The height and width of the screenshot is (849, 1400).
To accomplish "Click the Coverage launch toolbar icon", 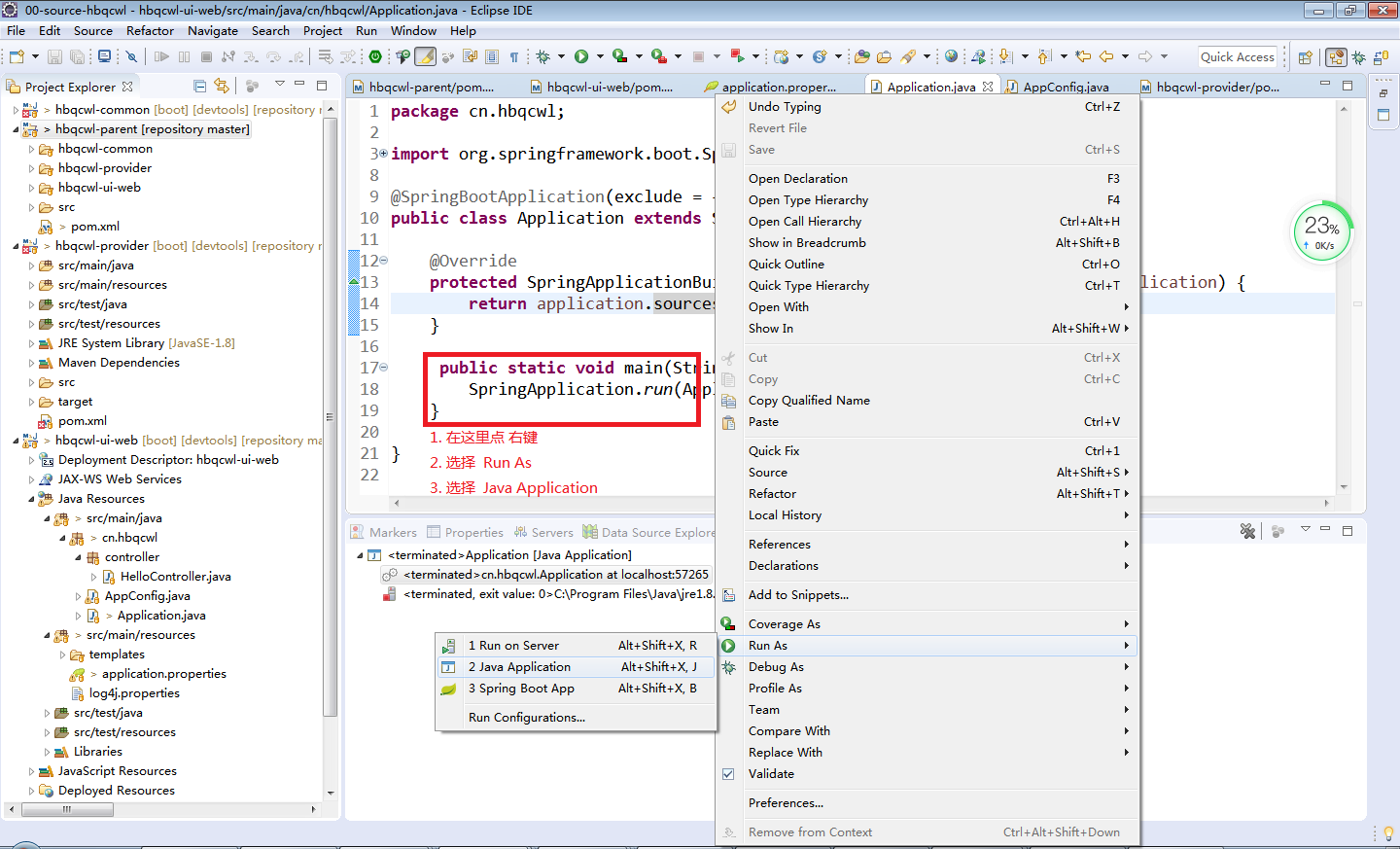I will (619, 56).
